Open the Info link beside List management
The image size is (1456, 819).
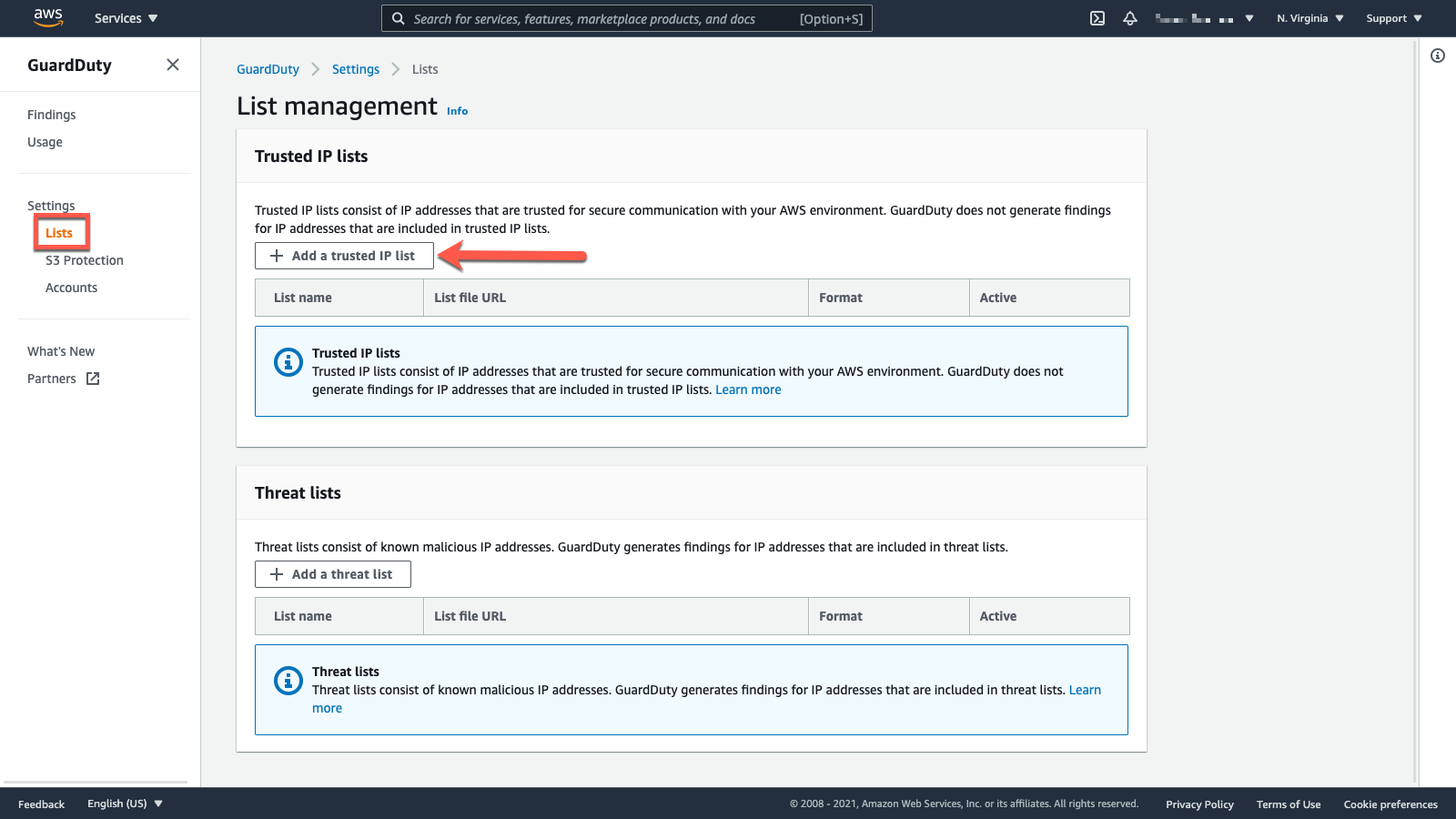click(458, 111)
